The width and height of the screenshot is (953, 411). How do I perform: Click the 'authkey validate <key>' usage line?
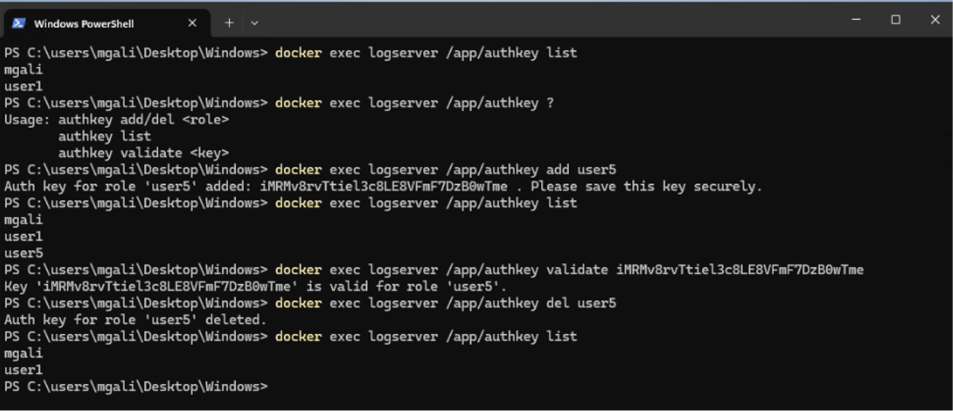143,153
